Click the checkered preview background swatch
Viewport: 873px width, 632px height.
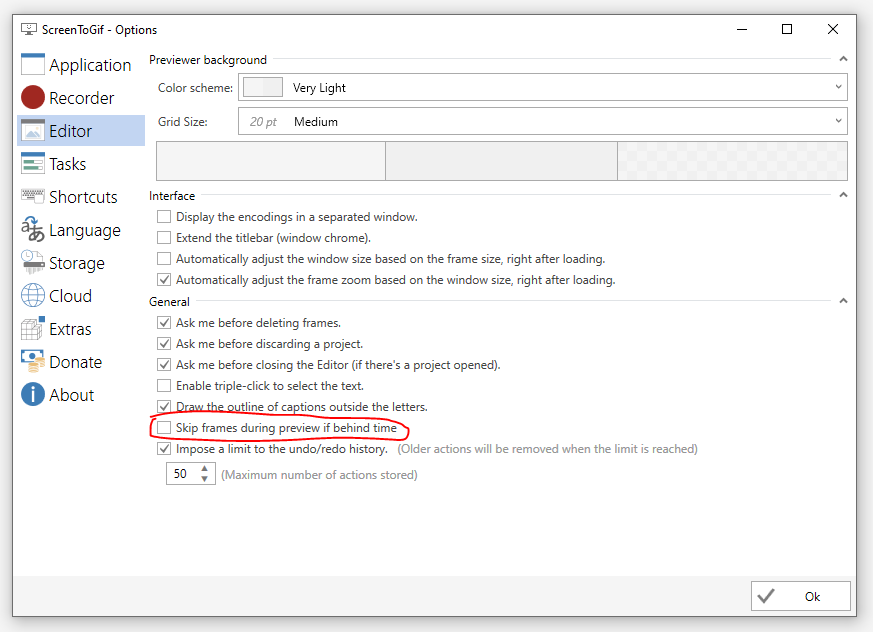coord(732,161)
